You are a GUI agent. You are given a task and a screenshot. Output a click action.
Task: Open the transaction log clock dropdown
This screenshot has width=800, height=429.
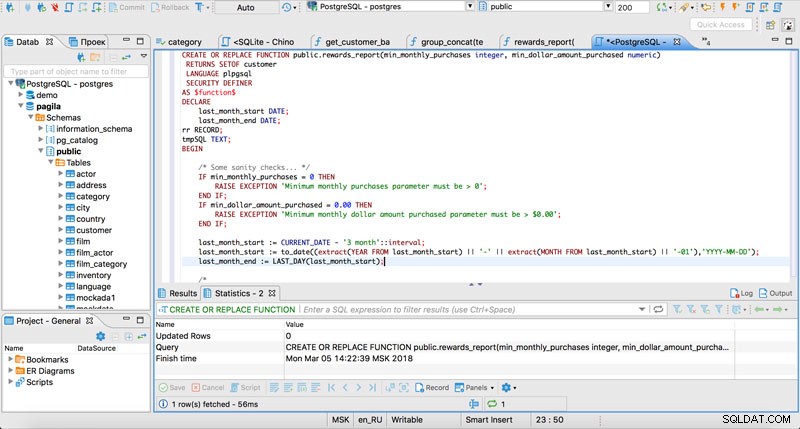(289, 7)
